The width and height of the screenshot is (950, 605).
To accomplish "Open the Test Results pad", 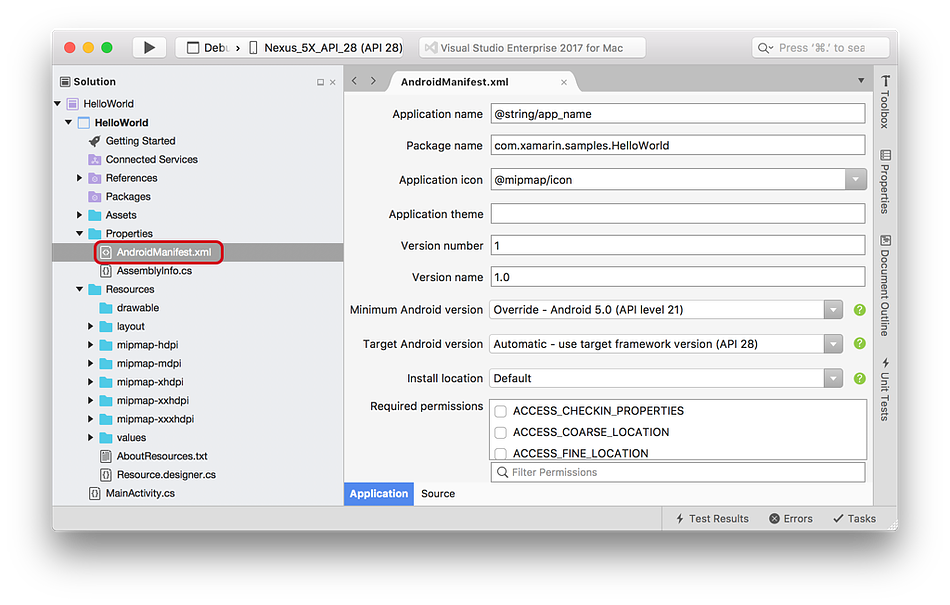I will click(712, 519).
